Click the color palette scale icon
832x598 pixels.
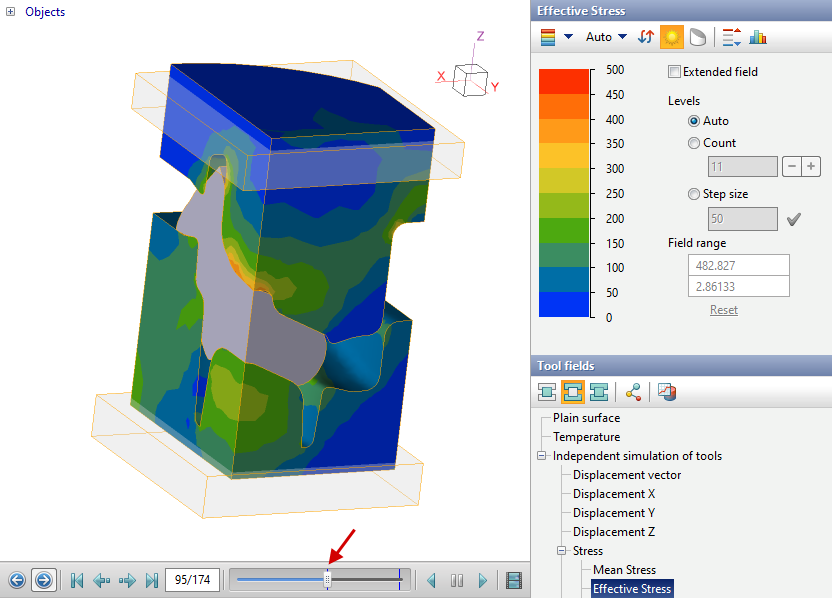pyautogui.click(x=548, y=37)
